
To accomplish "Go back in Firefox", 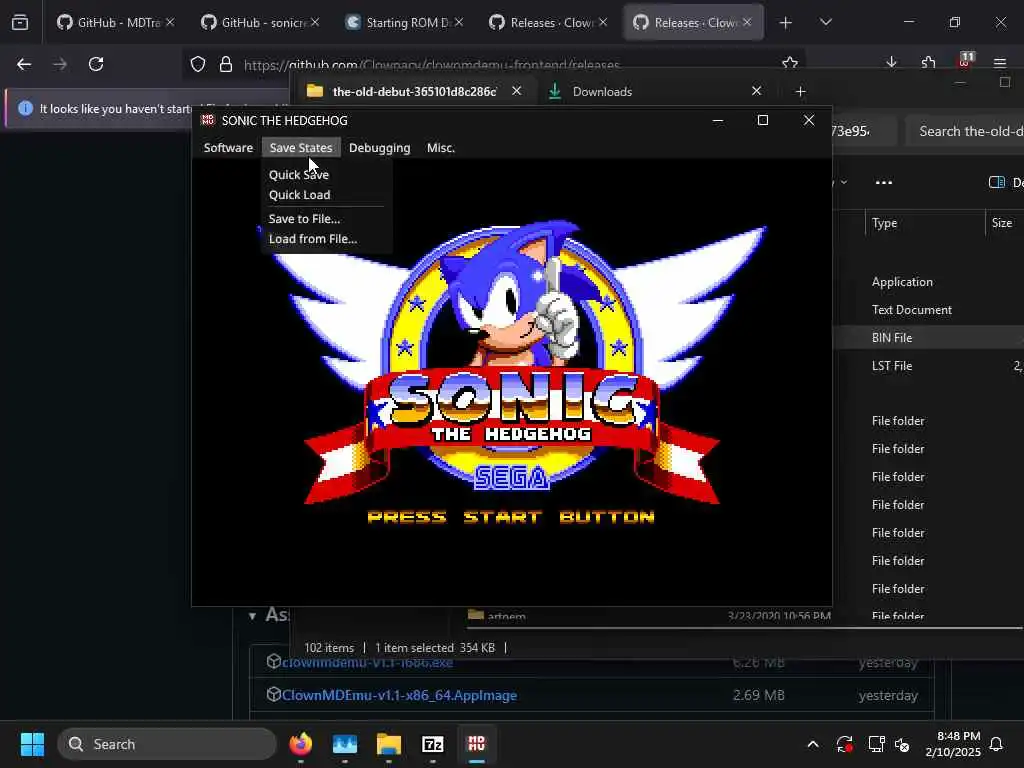I will tap(24, 64).
